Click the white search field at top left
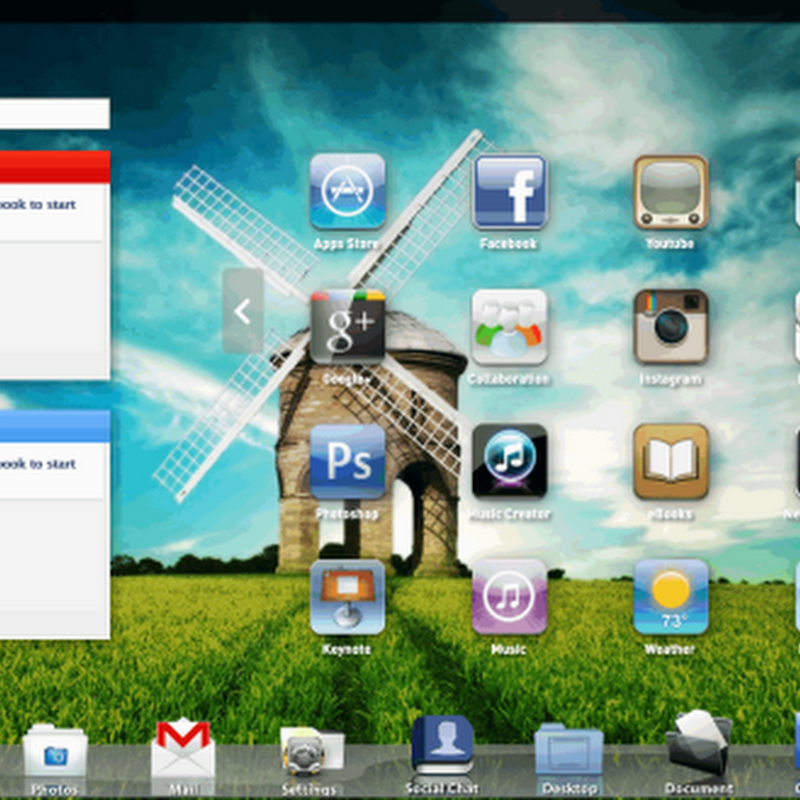This screenshot has width=800, height=800. click(55, 113)
